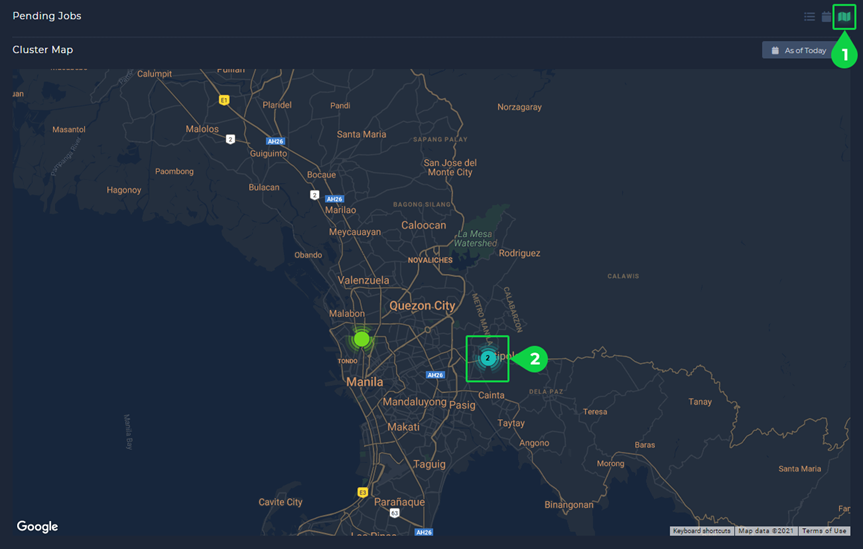Viewport: 863px width, 549px height.
Task: Click the Paombong map label
Action: pyautogui.click(x=174, y=171)
